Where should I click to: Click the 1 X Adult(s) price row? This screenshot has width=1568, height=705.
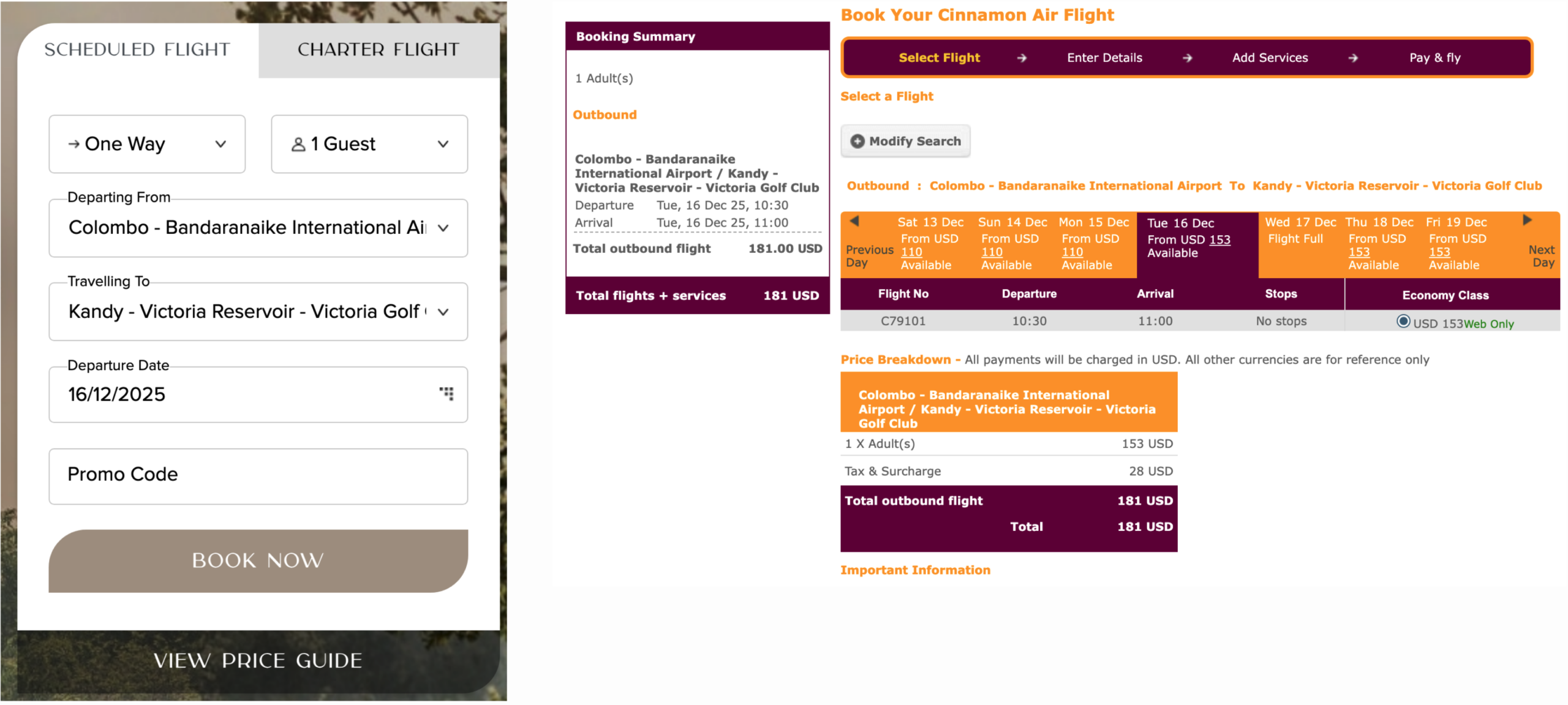1009,444
